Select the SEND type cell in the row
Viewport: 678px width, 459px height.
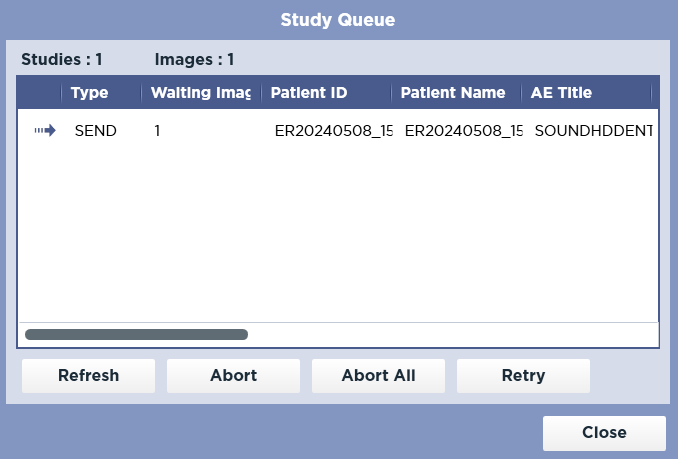pyautogui.click(x=96, y=131)
